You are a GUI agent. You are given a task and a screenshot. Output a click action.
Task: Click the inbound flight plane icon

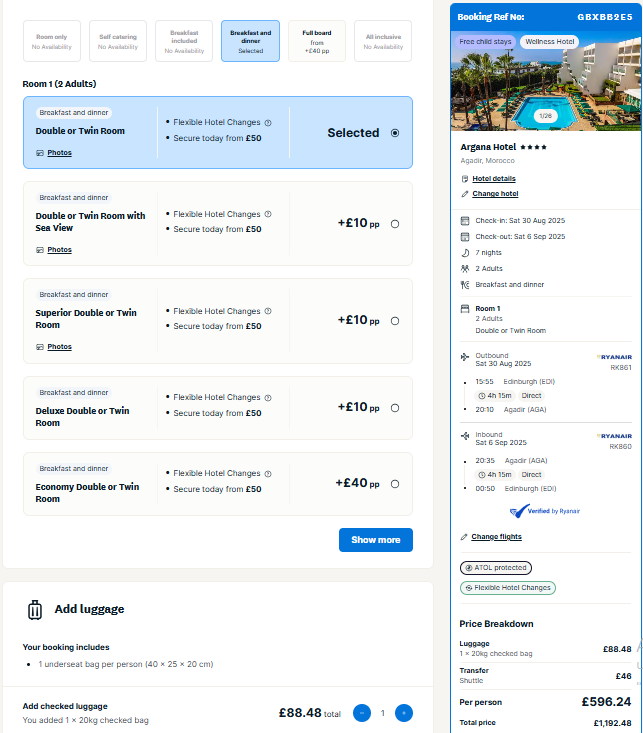465,436
